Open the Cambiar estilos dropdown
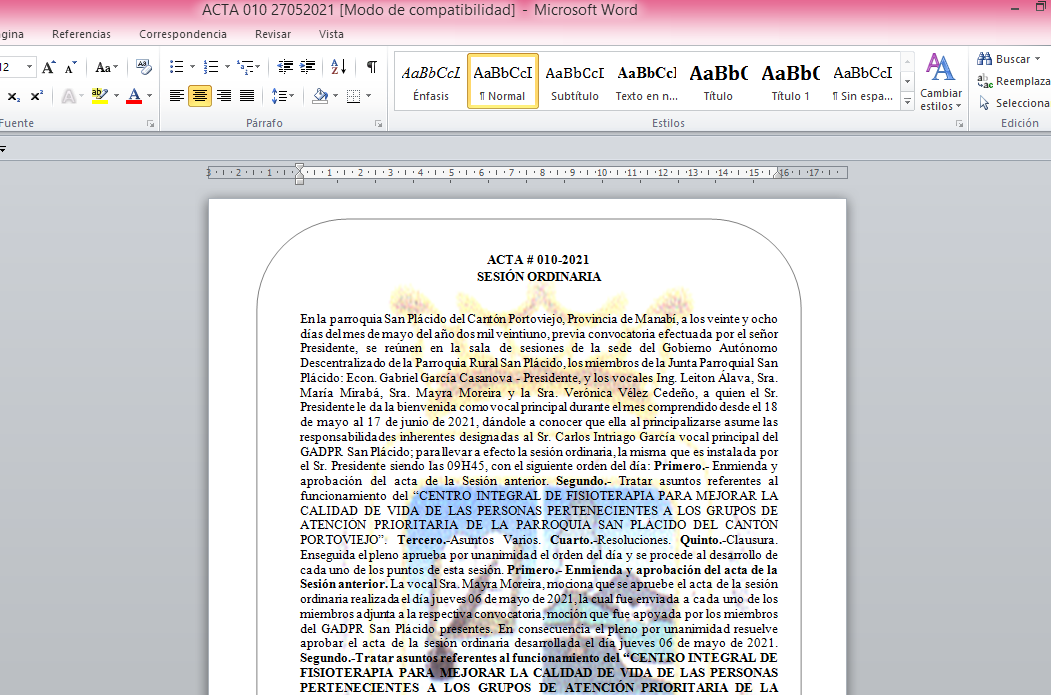Image resolution: width=1051 pixels, height=695 pixels. [x=940, y=83]
